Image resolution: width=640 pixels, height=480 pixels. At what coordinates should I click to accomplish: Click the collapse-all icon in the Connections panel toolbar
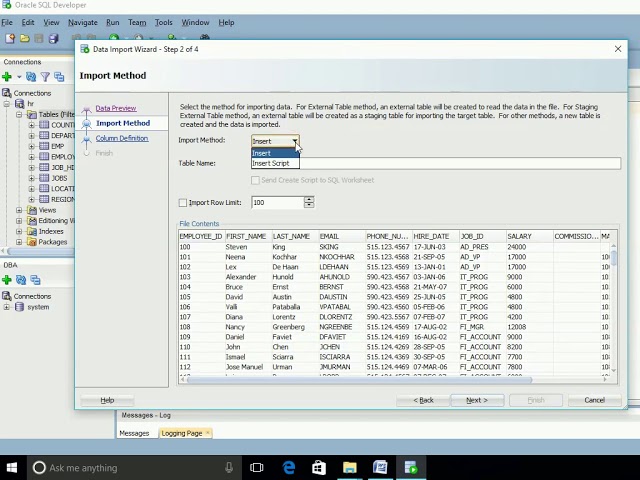59,76
